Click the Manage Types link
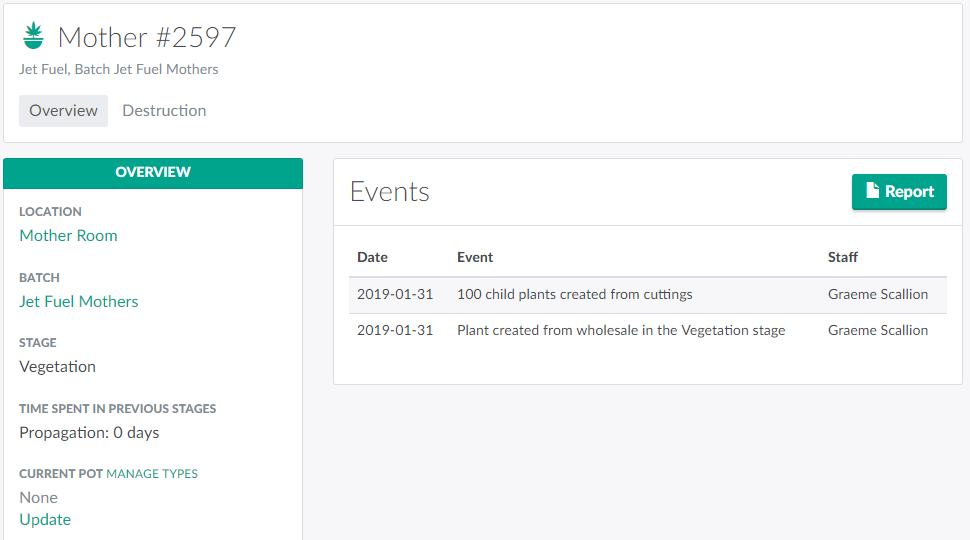Image resolution: width=970 pixels, height=540 pixels. pyautogui.click(x=152, y=474)
